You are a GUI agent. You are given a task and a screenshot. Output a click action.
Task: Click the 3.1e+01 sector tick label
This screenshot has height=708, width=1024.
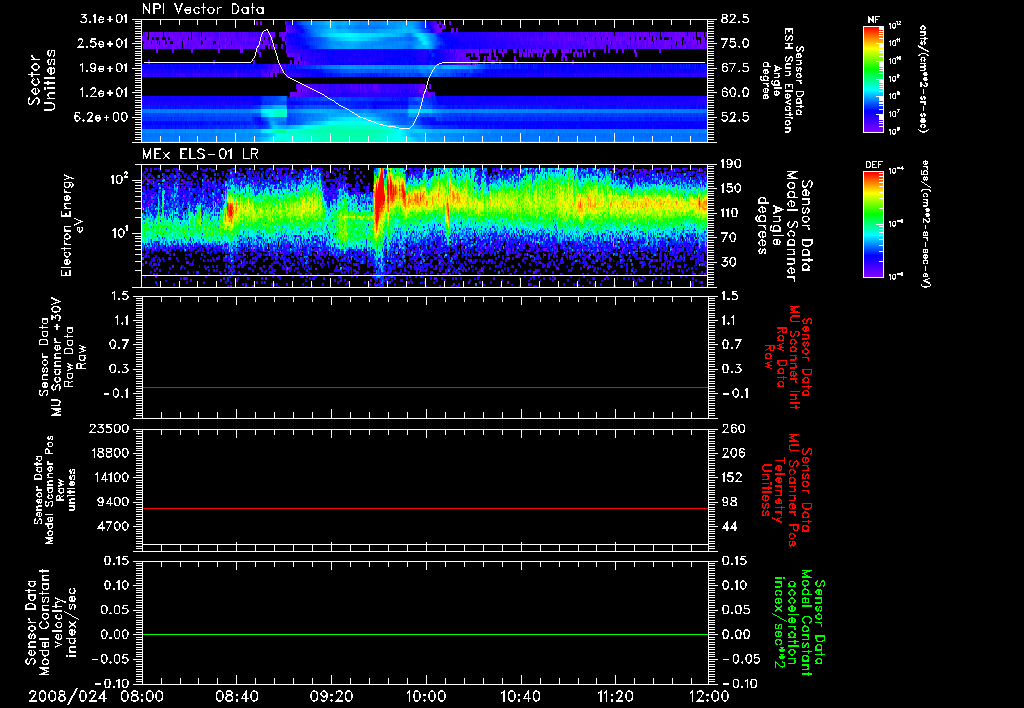pos(106,19)
